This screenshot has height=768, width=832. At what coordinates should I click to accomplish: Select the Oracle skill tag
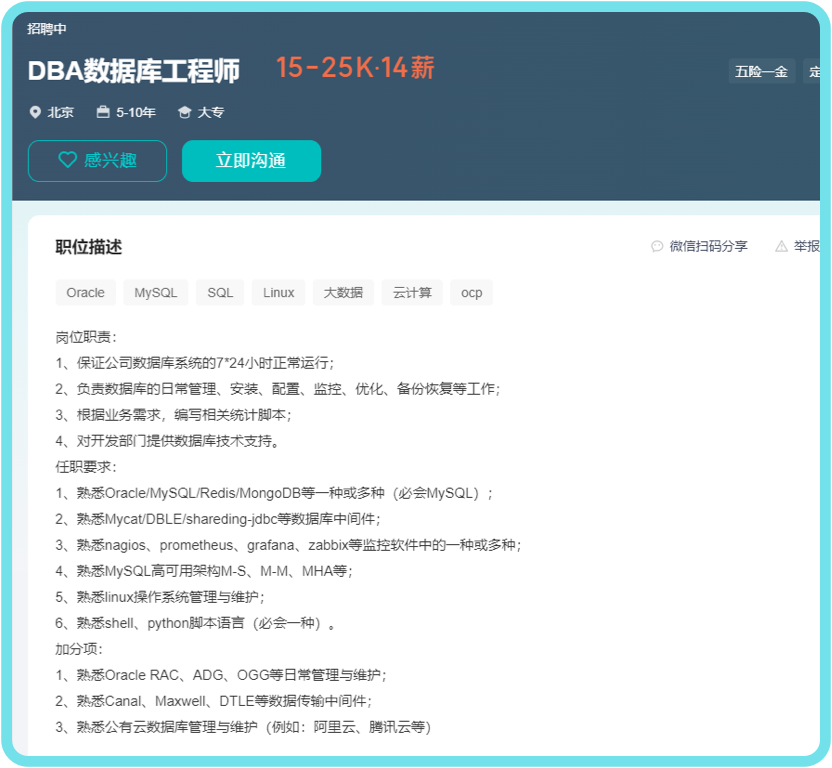point(85,293)
